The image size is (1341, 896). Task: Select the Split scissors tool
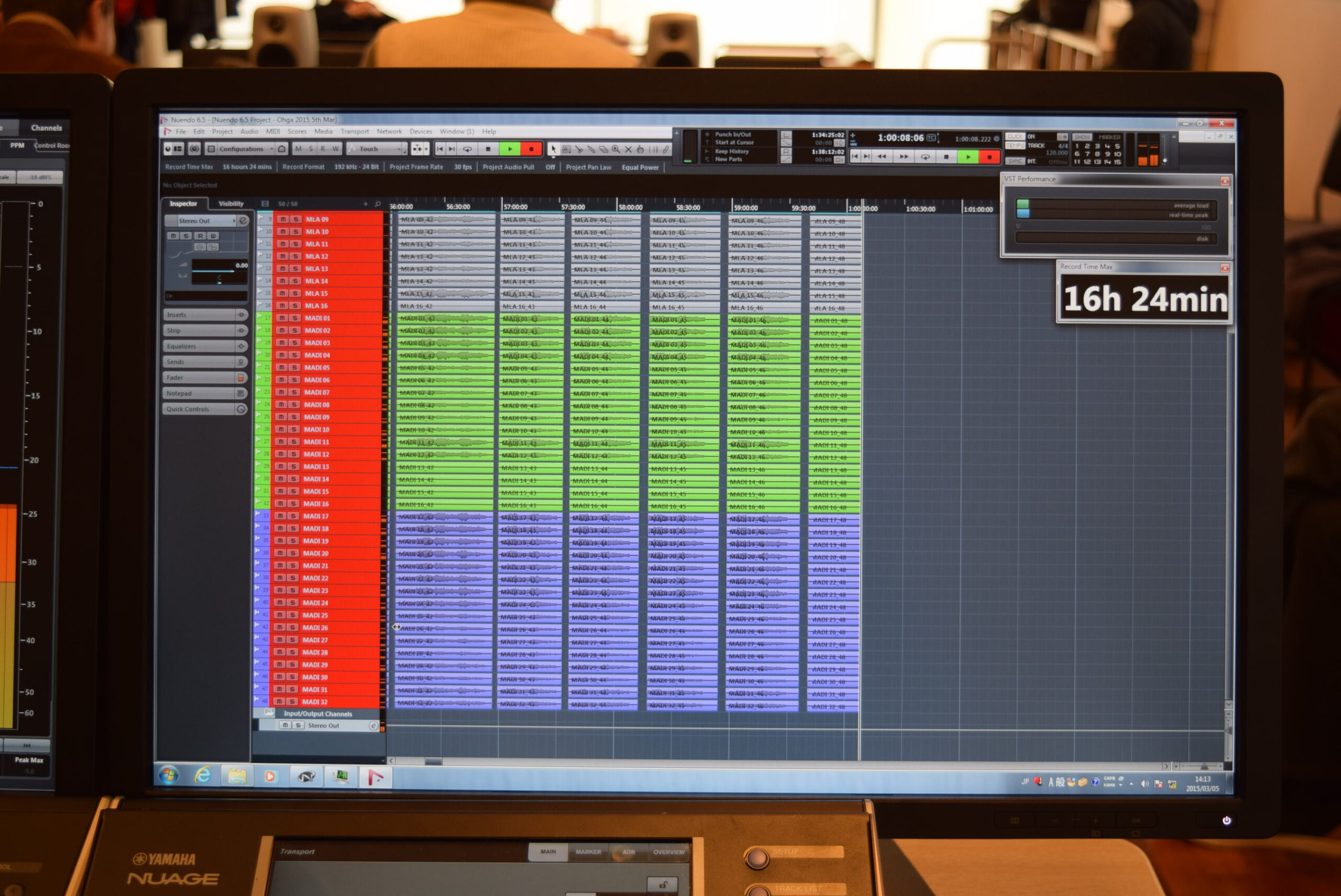[578, 149]
